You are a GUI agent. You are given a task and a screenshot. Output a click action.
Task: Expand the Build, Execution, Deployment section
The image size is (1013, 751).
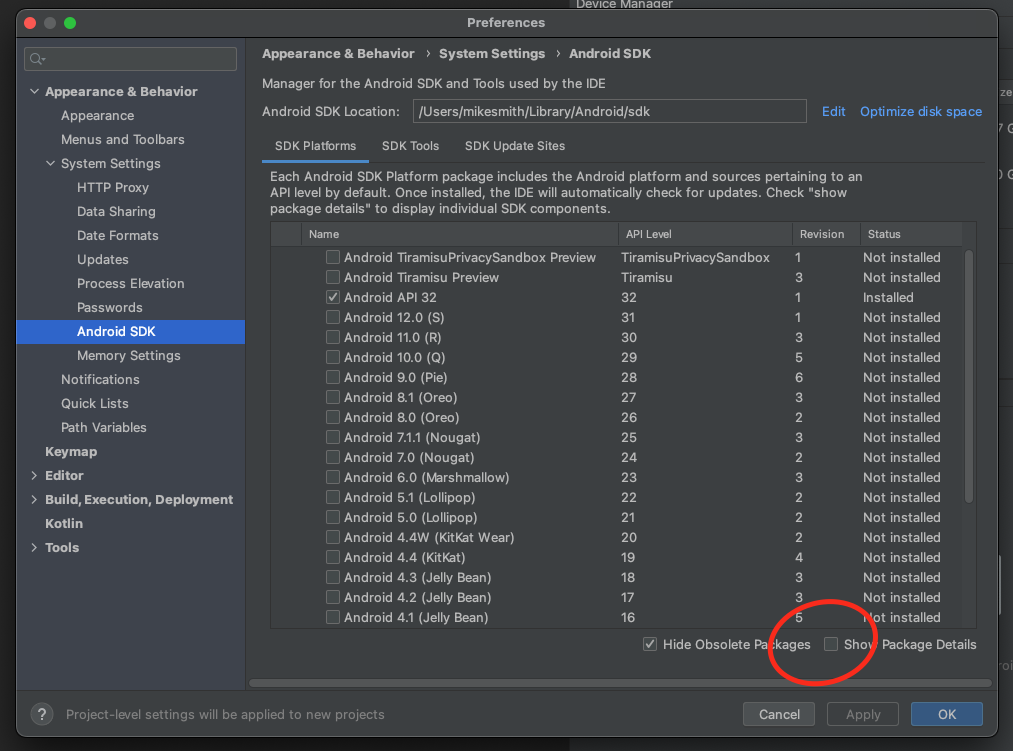(x=34, y=500)
